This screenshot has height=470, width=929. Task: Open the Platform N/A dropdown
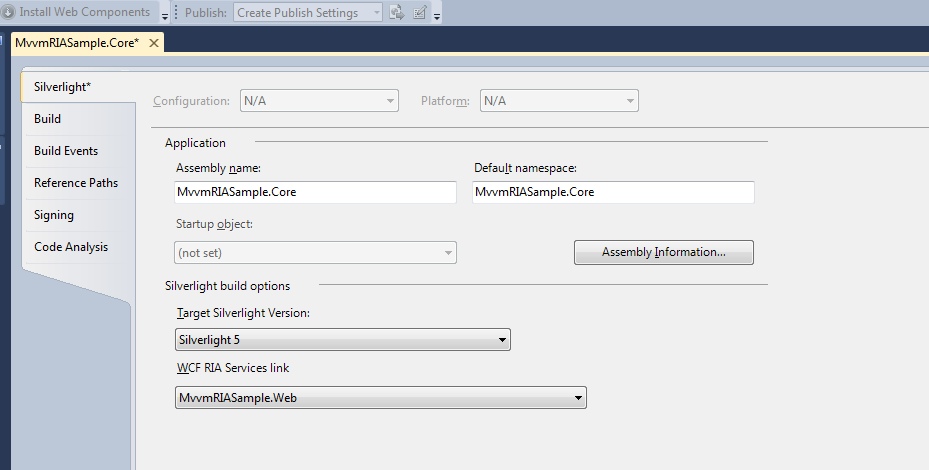559,101
